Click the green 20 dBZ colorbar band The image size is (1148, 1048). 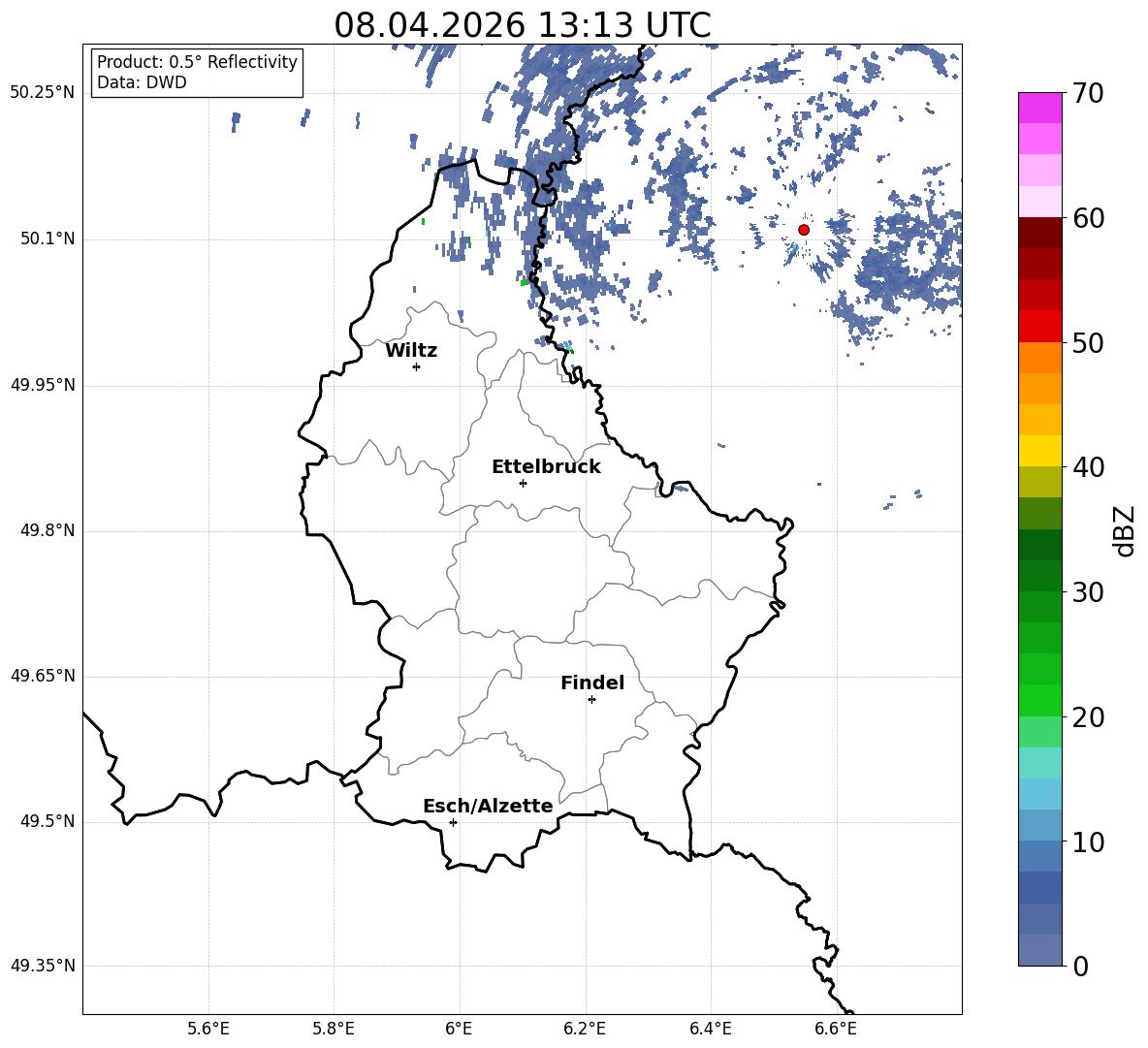click(x=1039, y=700)
